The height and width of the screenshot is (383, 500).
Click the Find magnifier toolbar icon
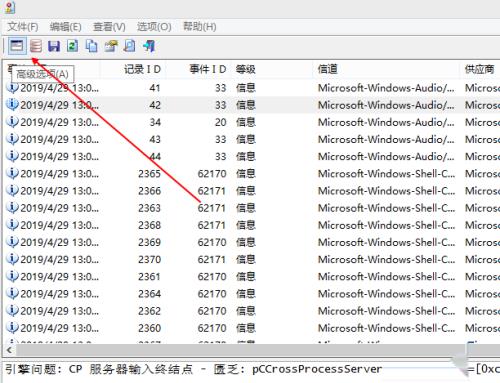[x=130, y=46]
